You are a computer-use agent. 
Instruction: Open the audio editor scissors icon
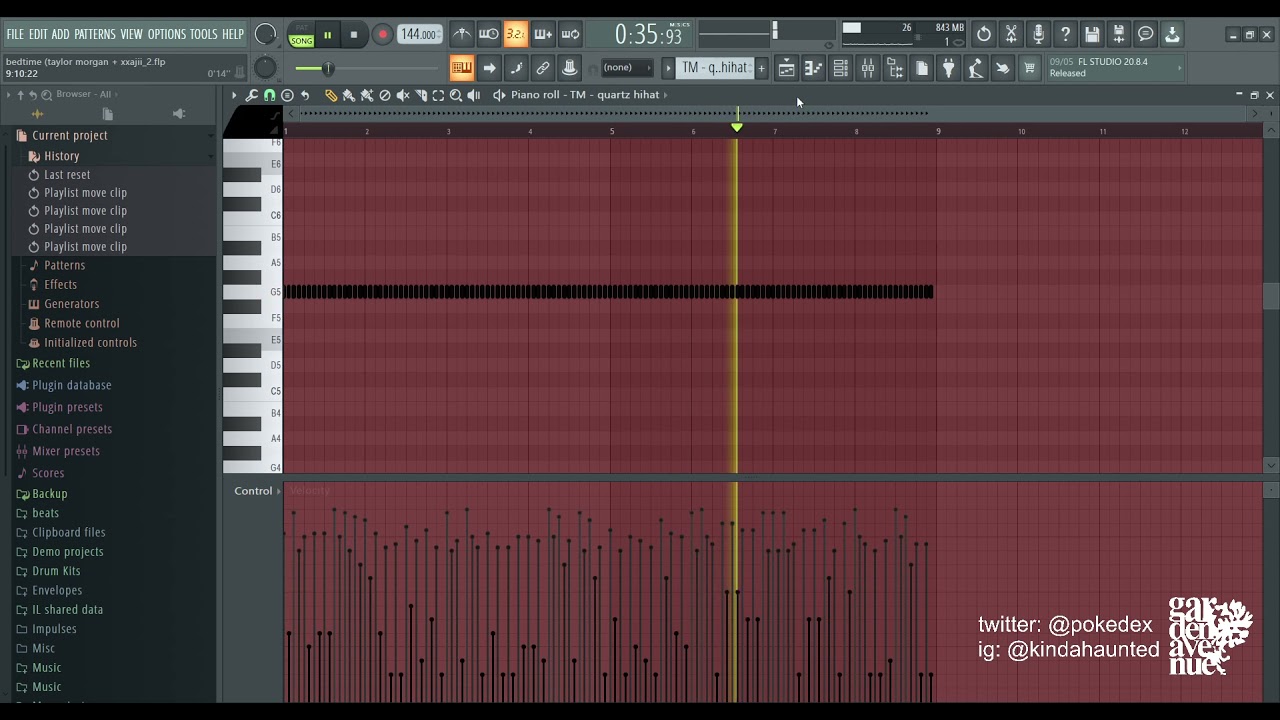[1011, 35]
